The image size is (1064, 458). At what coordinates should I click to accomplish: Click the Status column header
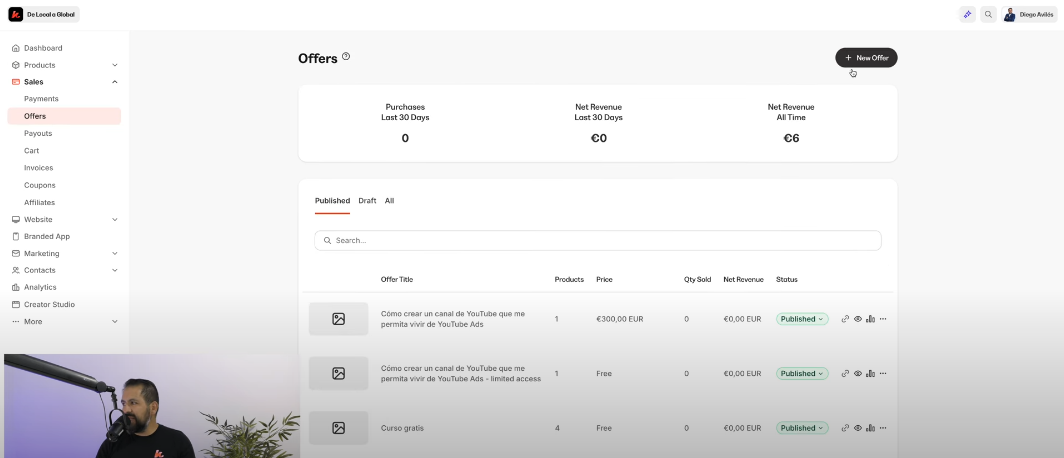click(x=787, y=280)
